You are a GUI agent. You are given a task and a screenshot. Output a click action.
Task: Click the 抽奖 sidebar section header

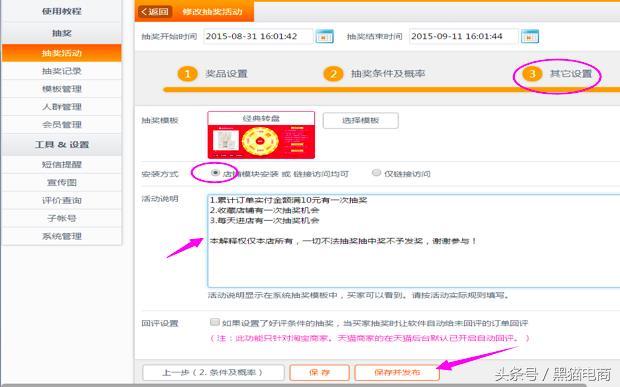pos(62,33)
